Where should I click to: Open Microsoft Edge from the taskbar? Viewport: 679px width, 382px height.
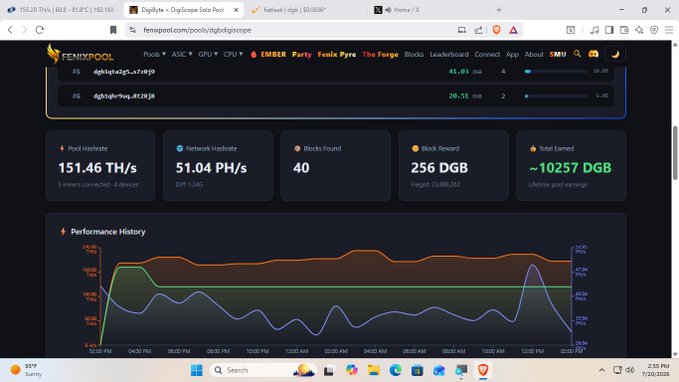coord(395,370)
